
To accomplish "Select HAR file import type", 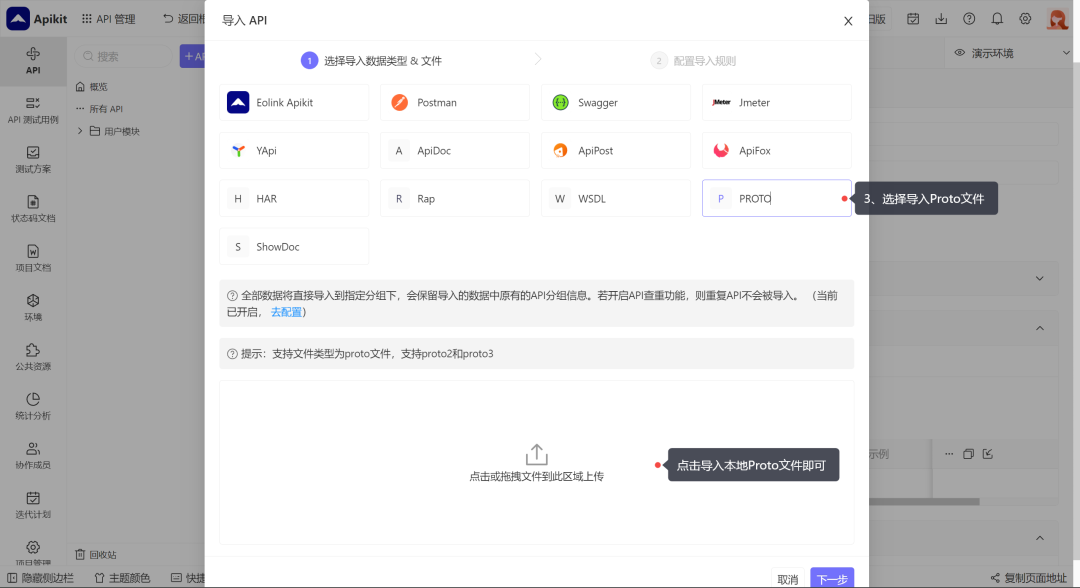I will pyautogui.click(x=294, y=199).
